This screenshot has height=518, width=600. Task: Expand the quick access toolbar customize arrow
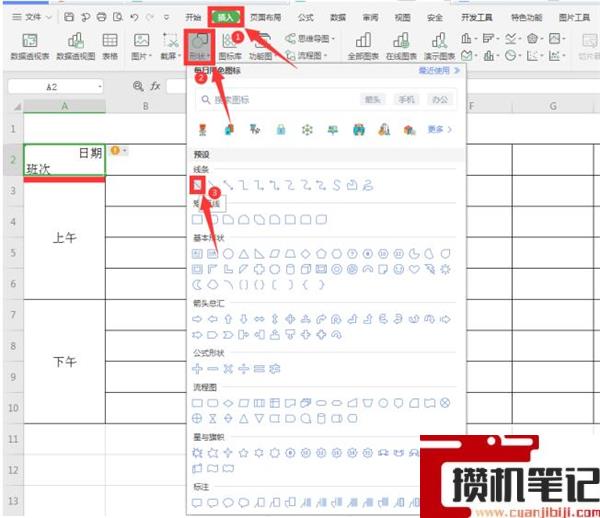click(x=166, y=17)
